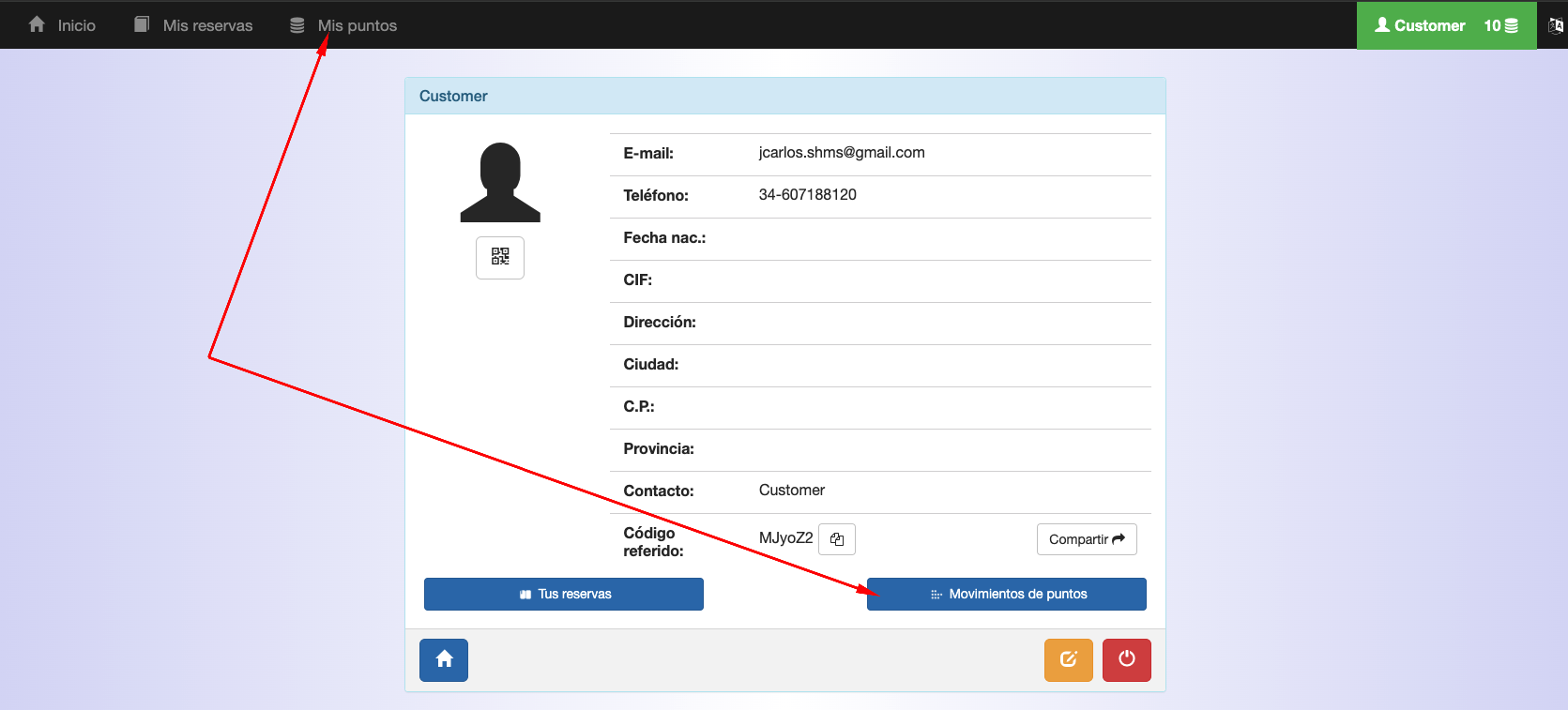Click the Customer panel header title

(453, 96)
